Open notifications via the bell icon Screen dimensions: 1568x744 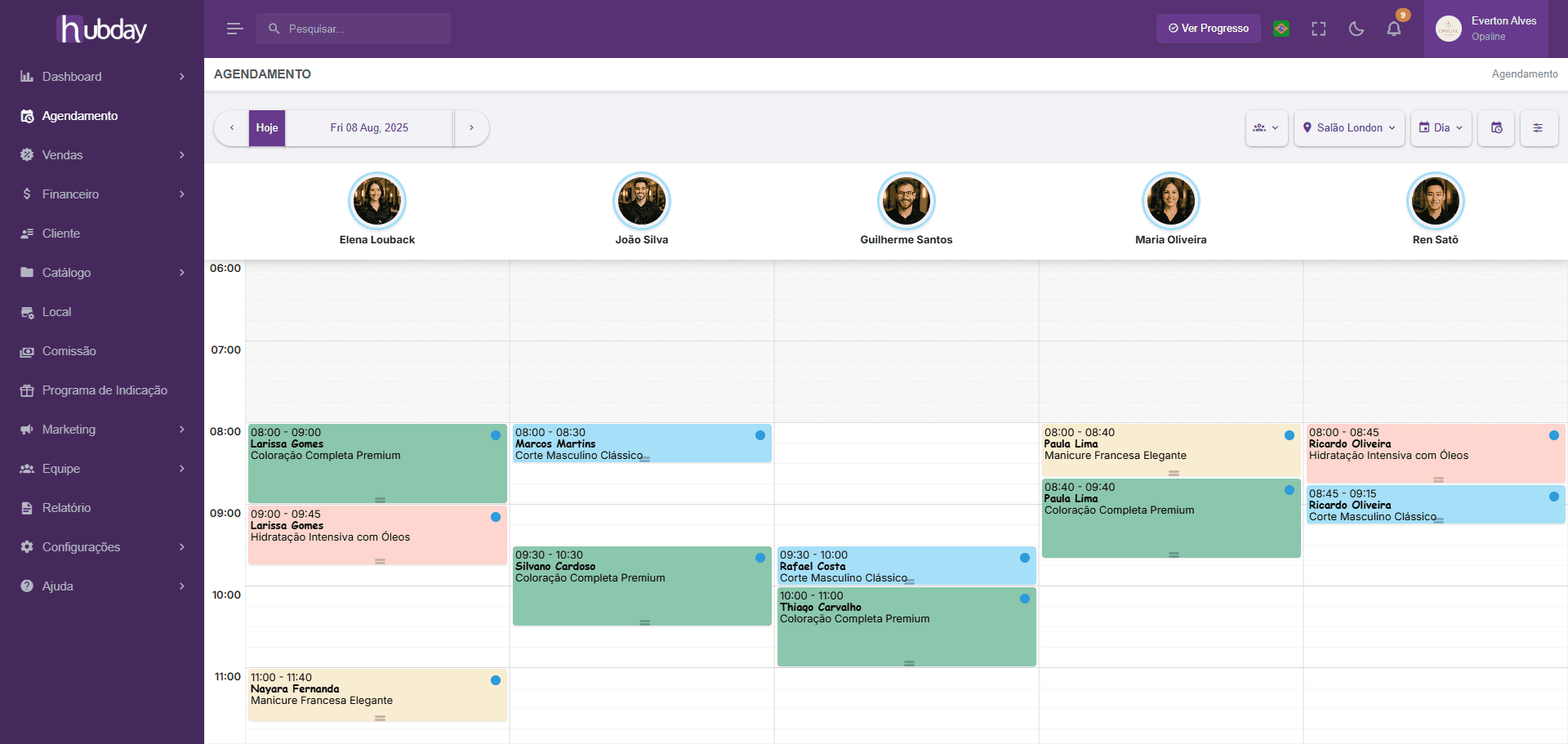[1394, 29]
